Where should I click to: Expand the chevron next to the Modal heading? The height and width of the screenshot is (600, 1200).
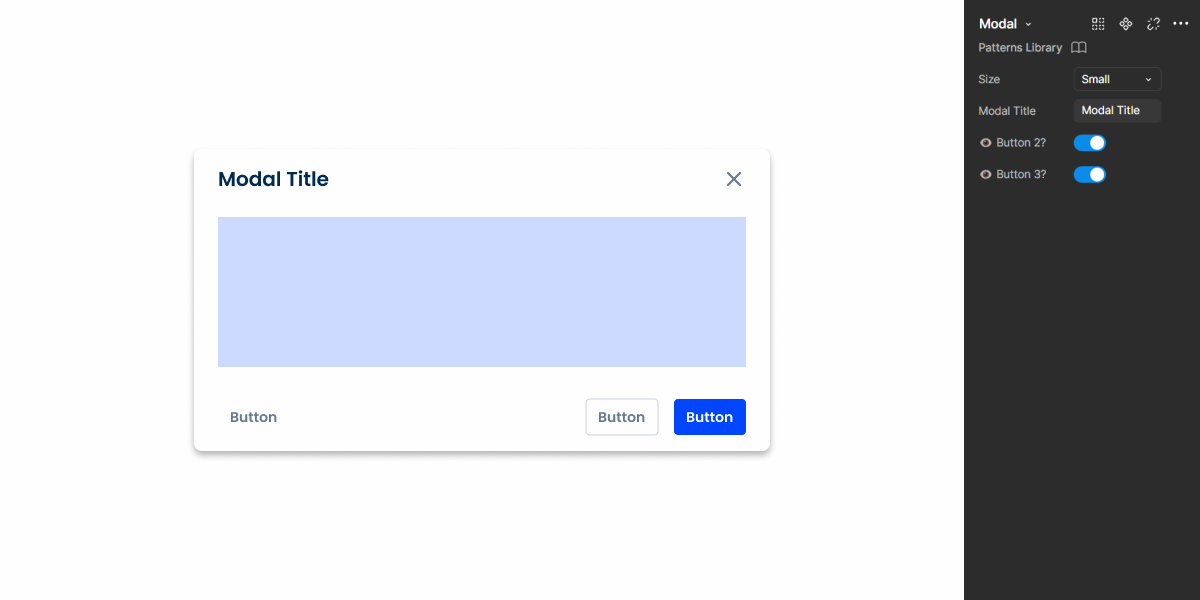pos(1028,23)
